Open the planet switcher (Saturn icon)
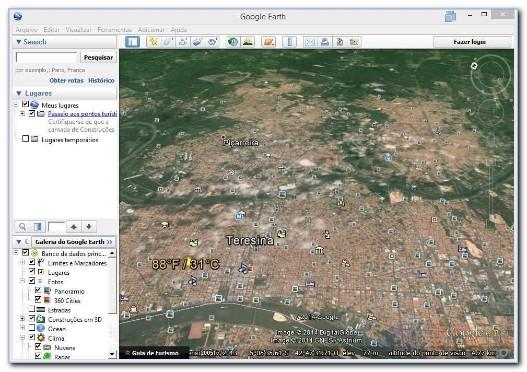This screenshot has height=372, width=527. pos(269,42)
